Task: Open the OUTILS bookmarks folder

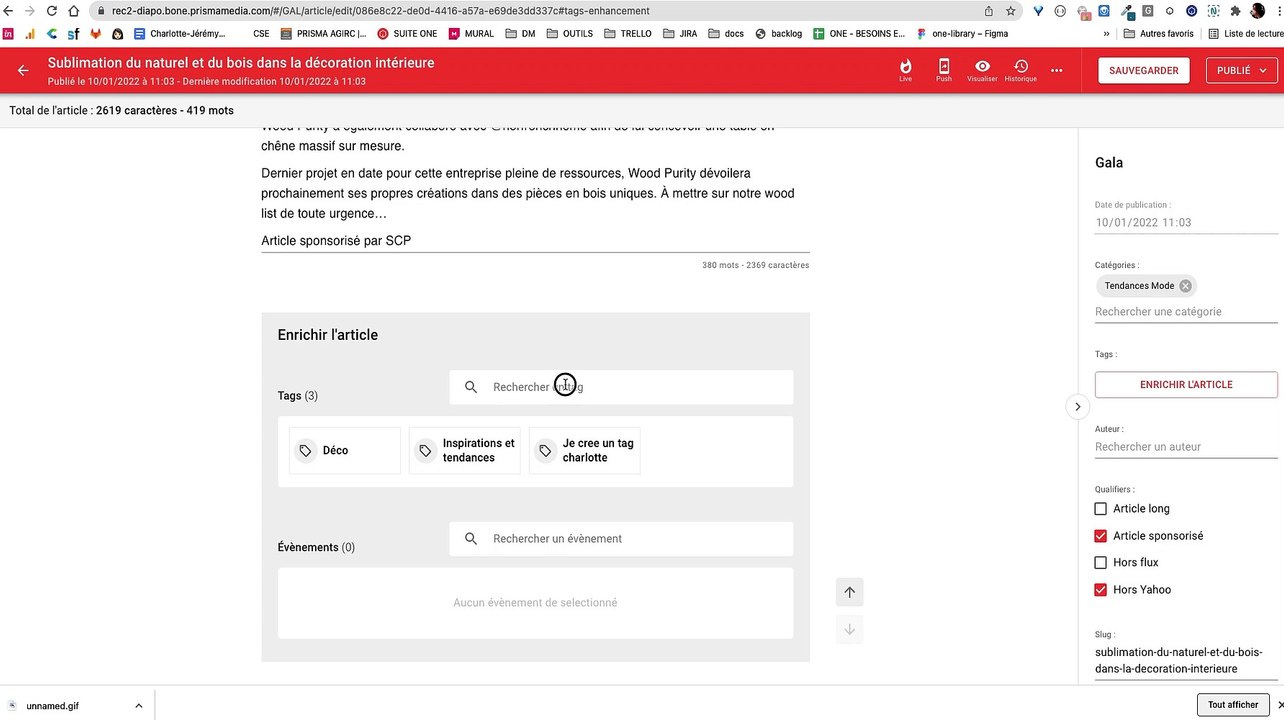Action: [569, 33]
